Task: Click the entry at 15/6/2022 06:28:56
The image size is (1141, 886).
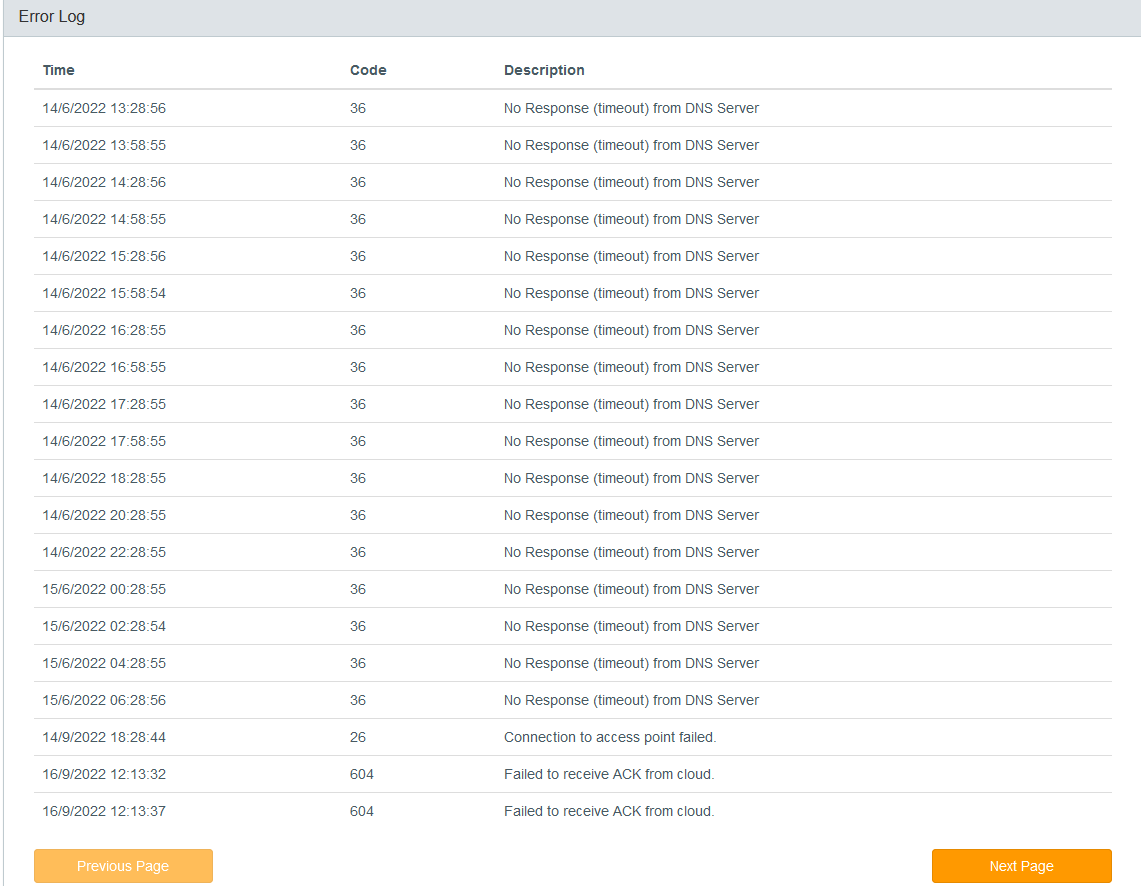Action: (x=573, y=700)
